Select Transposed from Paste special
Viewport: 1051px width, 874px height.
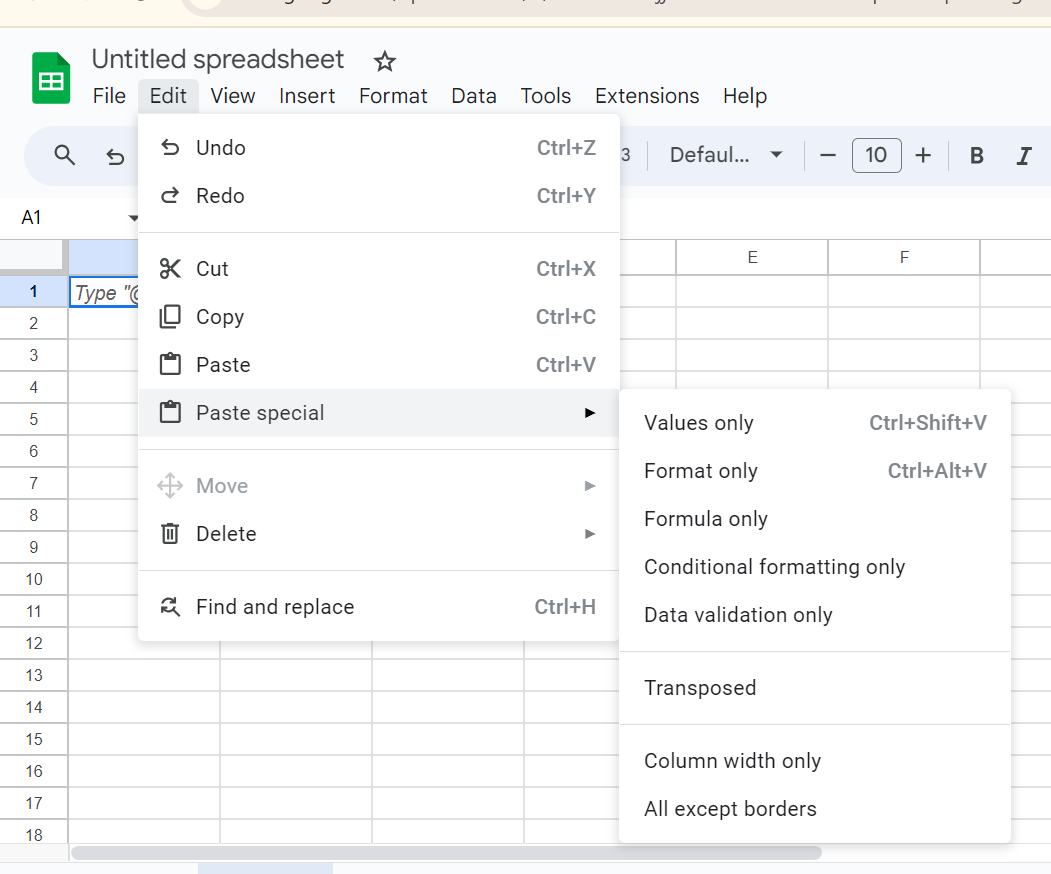point(700,688)
